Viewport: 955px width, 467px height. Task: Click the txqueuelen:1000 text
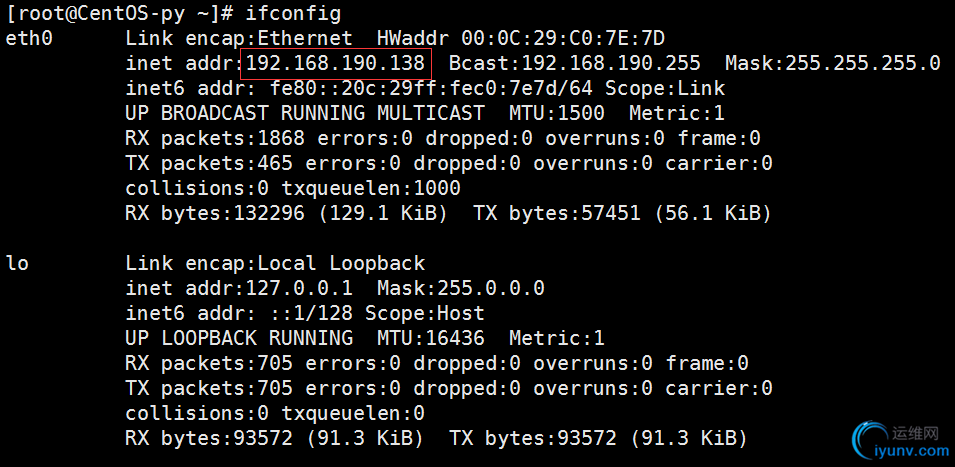(371, 189)
